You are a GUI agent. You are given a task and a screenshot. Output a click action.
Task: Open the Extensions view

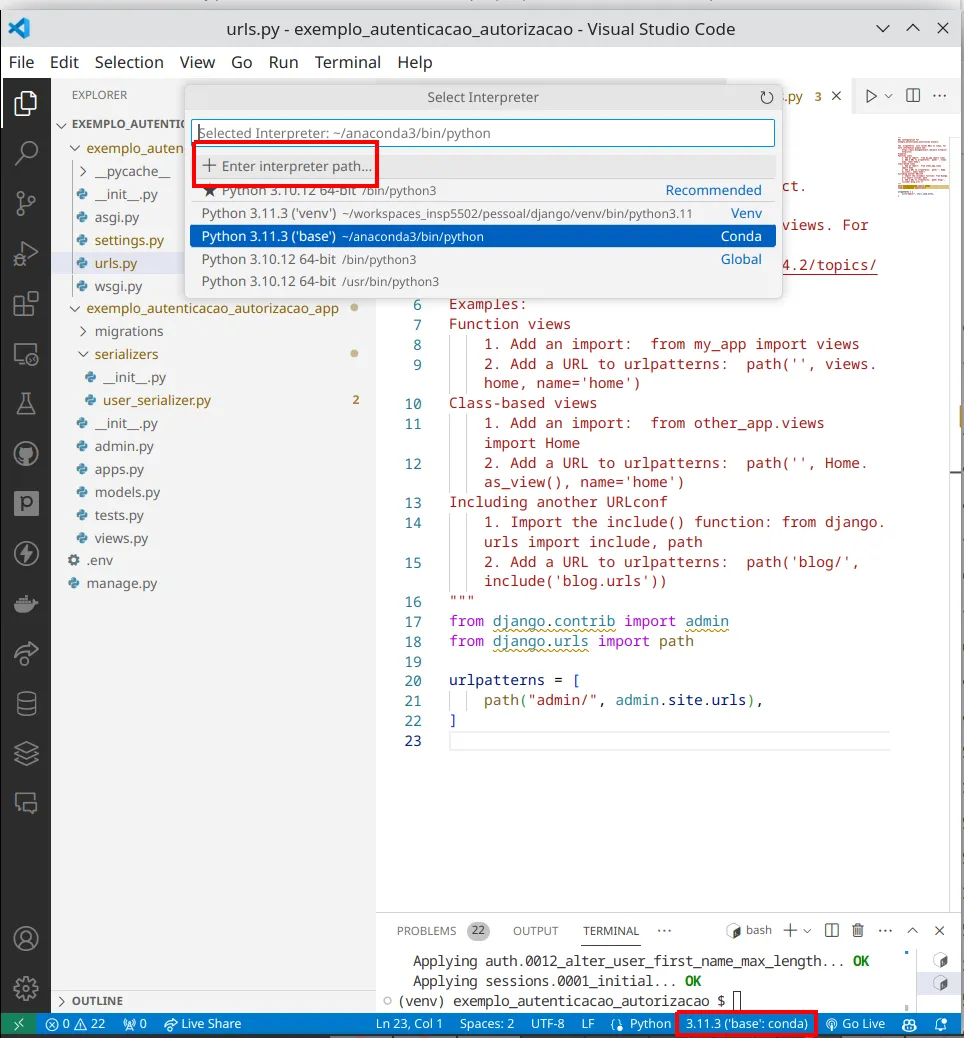click(x=26, y=304)
